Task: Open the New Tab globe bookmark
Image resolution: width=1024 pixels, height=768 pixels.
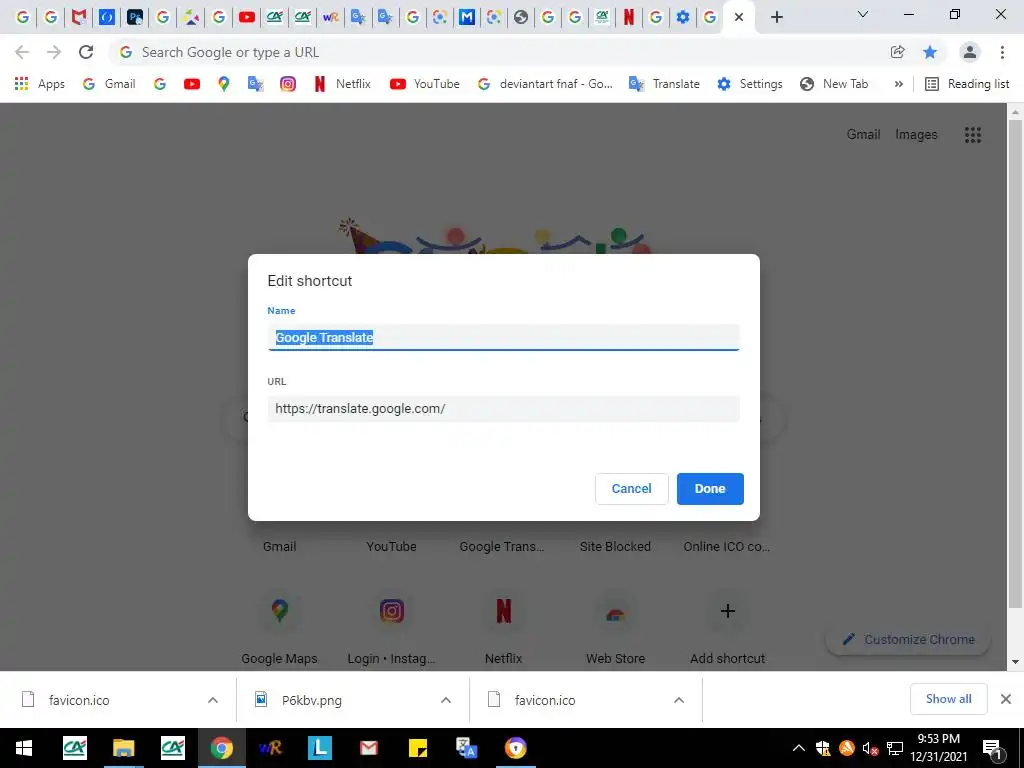Action: pos(834,84)
